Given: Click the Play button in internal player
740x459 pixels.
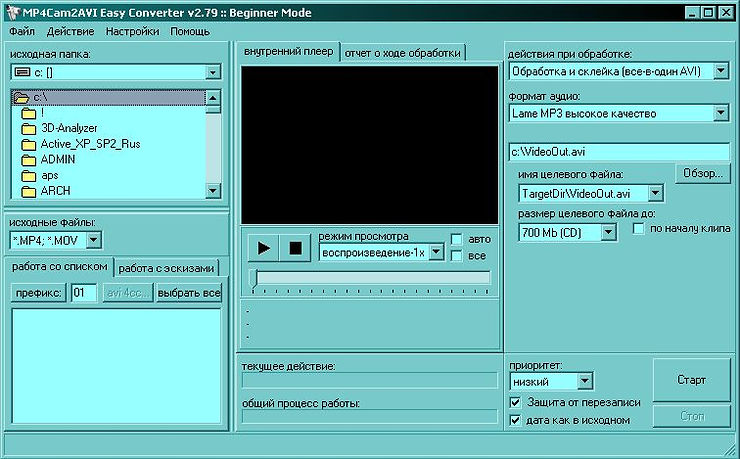Looking at the screenshot, I should 263,248.
